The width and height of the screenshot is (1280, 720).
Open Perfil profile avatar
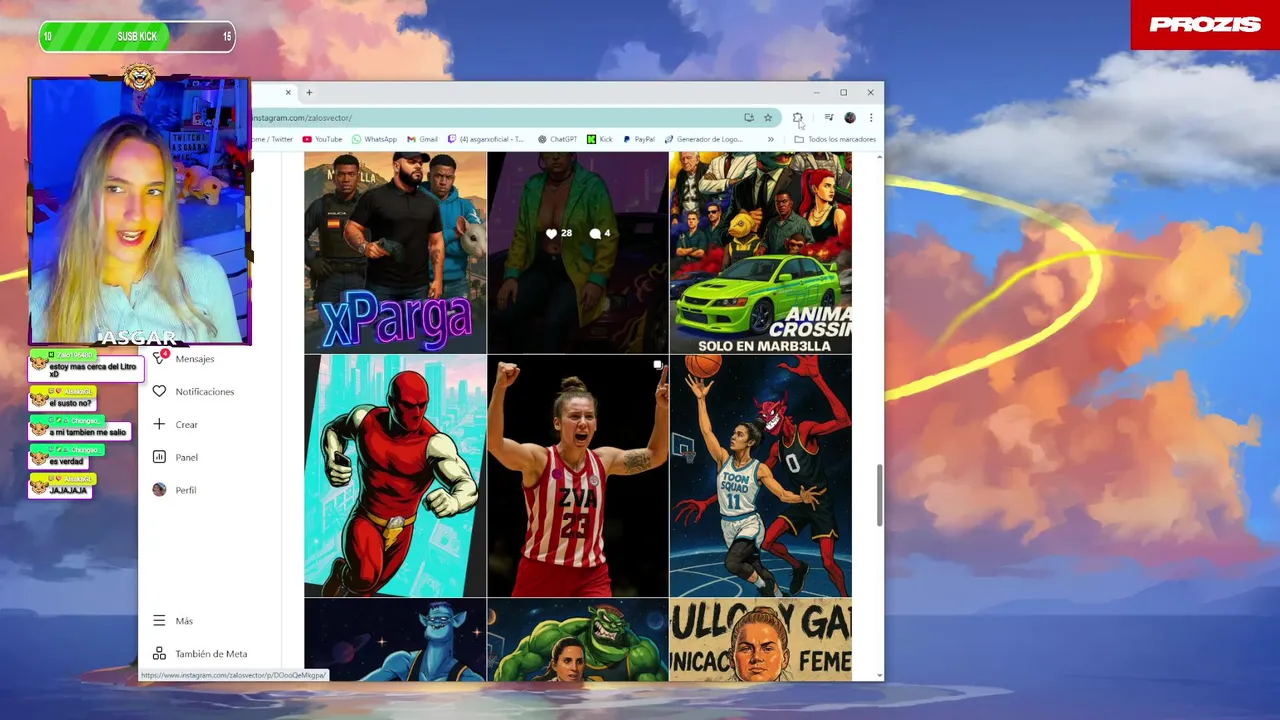[x=159, y=490]
